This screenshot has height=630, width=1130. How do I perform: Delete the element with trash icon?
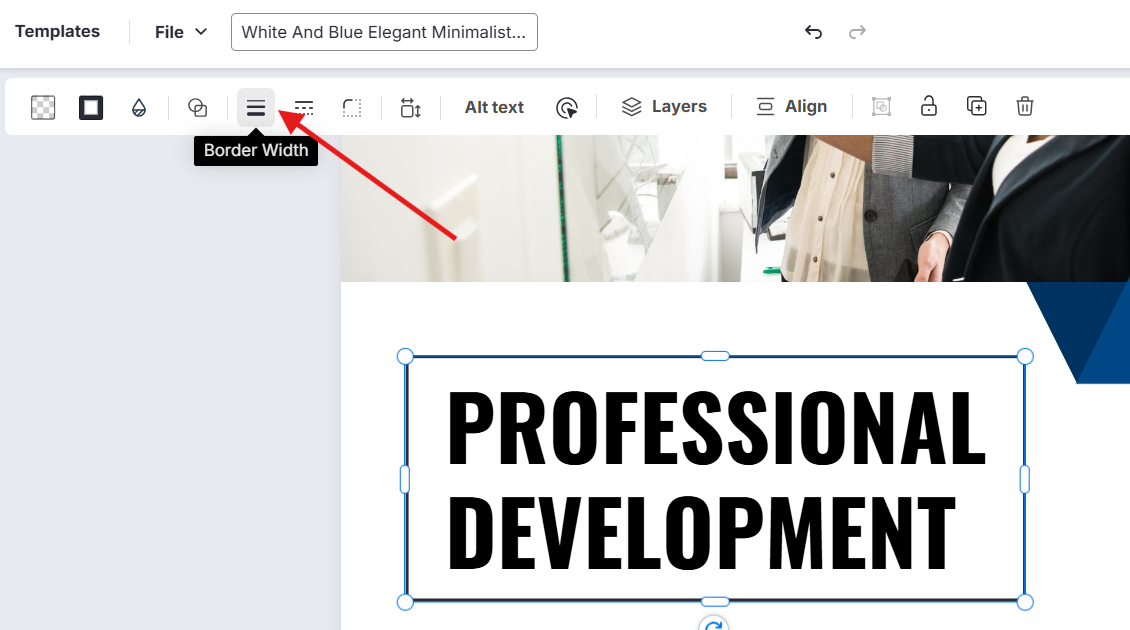coord(1025,107)
